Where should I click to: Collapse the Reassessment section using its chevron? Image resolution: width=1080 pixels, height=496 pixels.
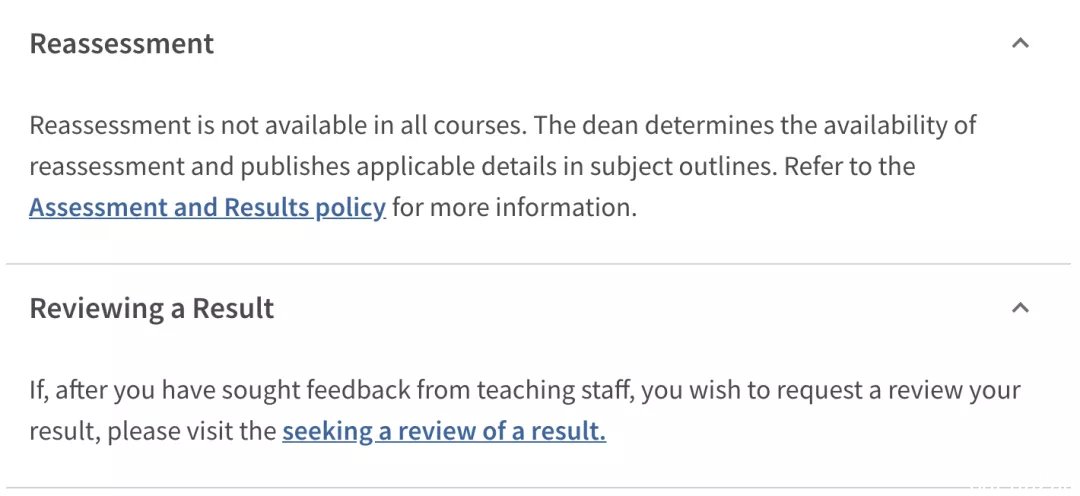click(x=1020, y=43)
